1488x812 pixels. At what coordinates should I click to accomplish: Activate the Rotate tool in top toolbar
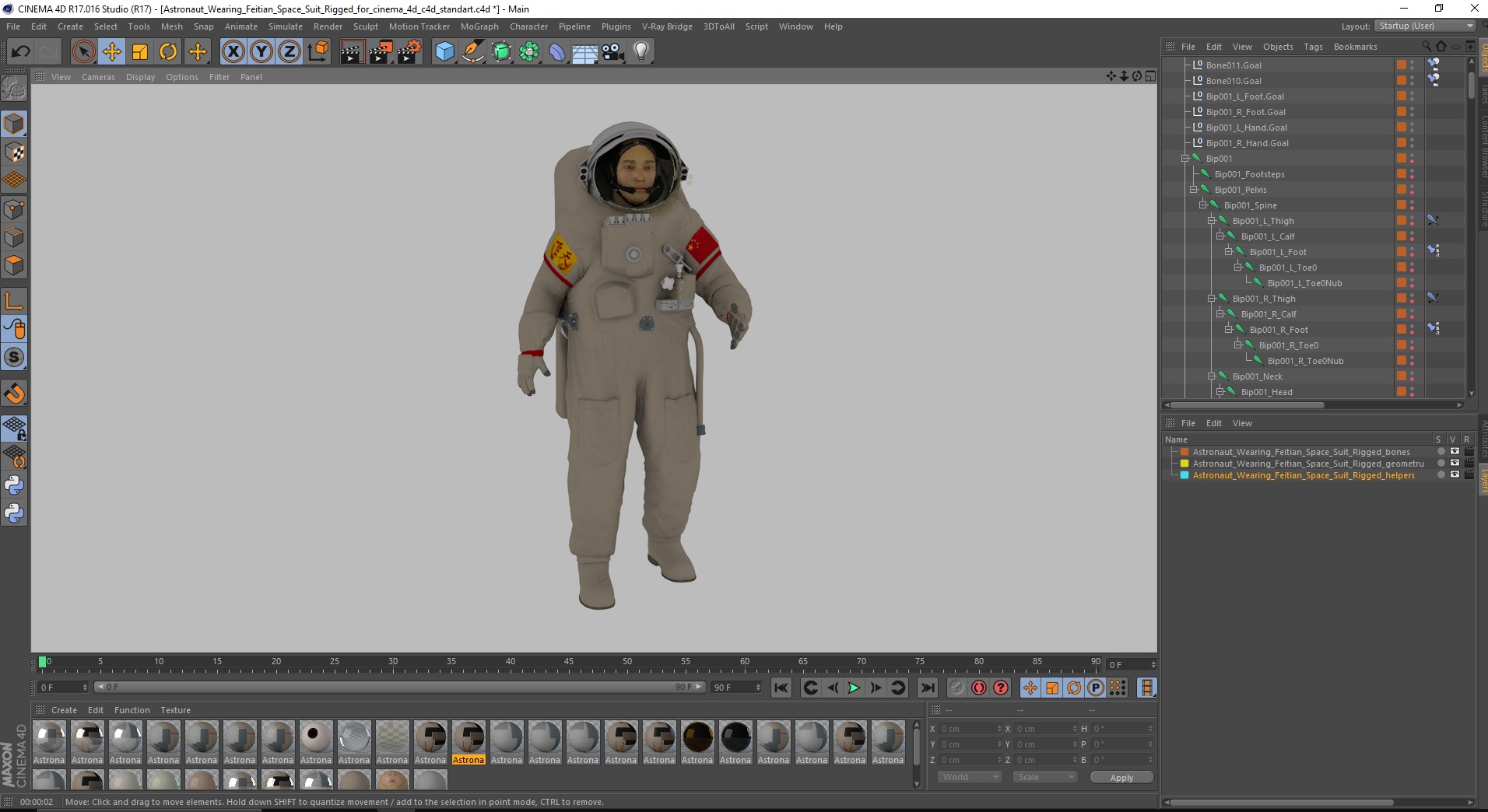168,52
